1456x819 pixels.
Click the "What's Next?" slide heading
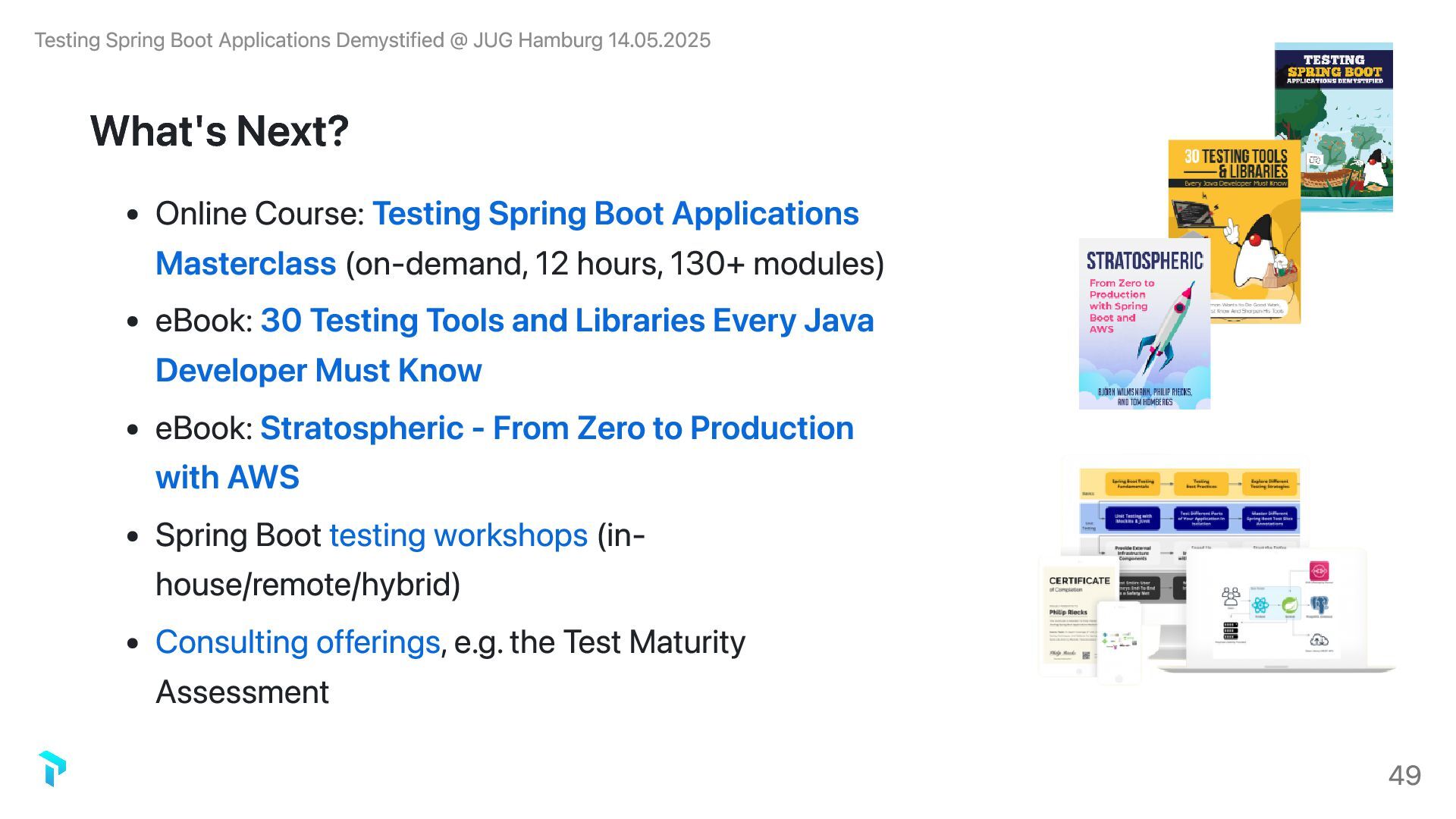(x=219, y=130)
